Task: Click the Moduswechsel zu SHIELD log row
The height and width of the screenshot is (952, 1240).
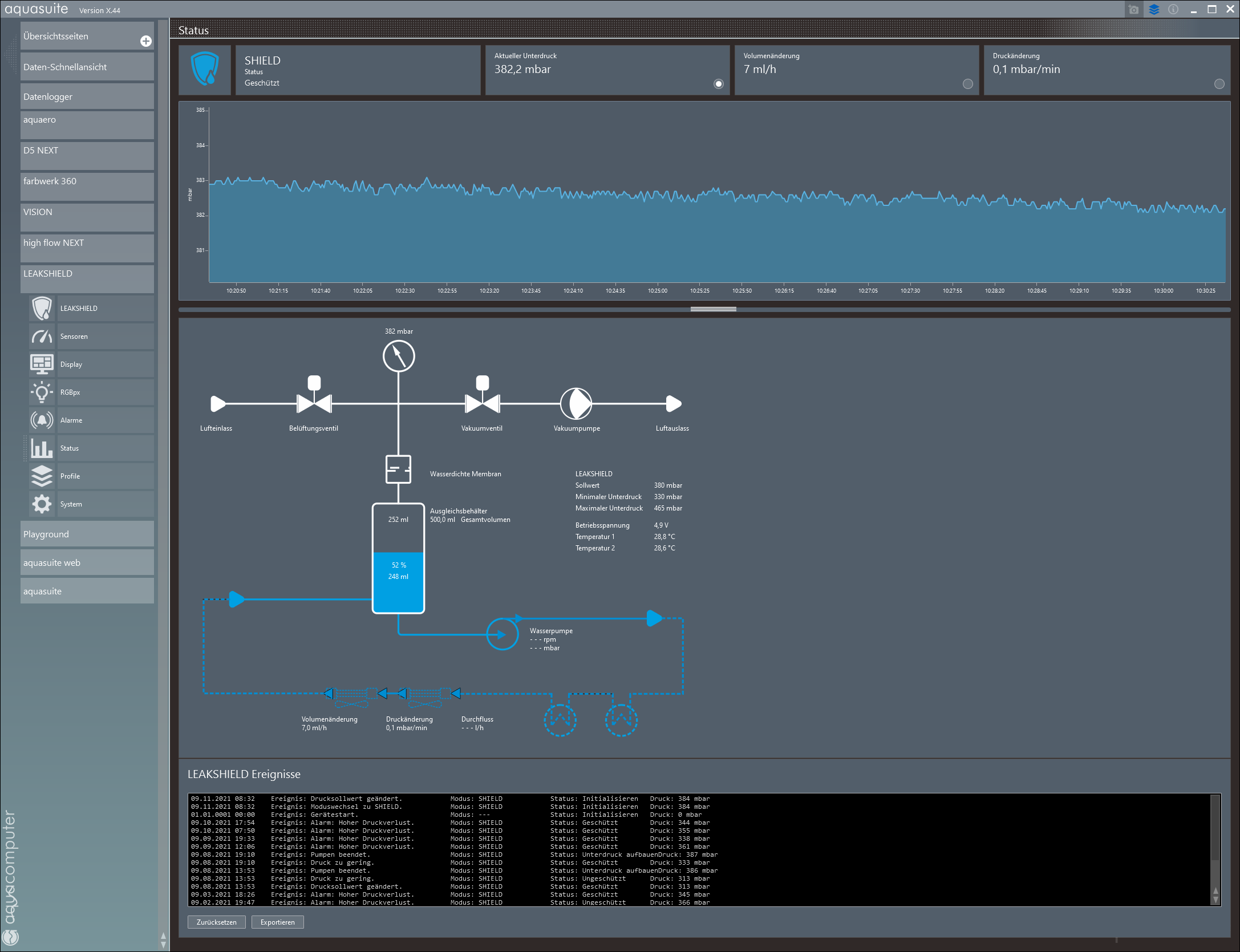Action: (451, 807)
